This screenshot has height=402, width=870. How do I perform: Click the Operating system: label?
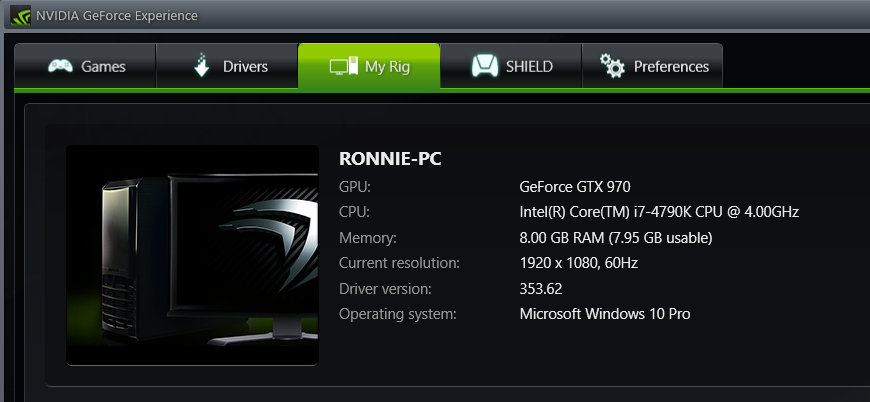(398, 314)
